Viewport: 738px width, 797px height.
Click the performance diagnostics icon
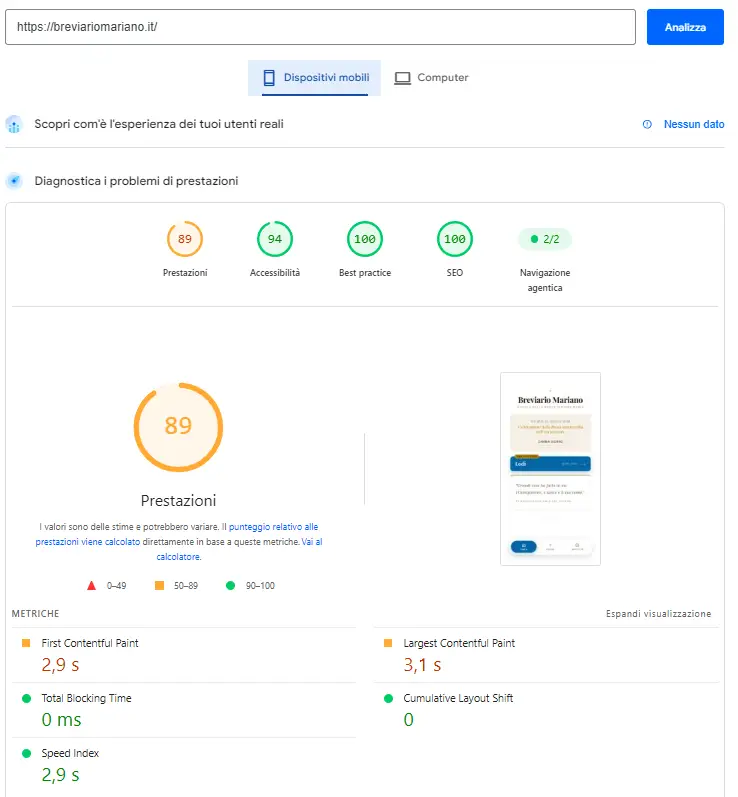click(14, 180)
